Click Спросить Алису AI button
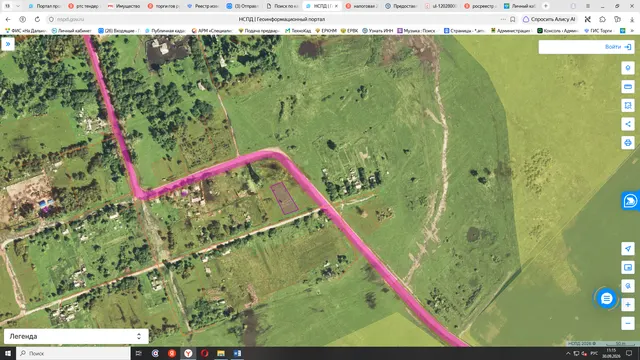Viewport: 640px width, 360px height. (550, 19)
